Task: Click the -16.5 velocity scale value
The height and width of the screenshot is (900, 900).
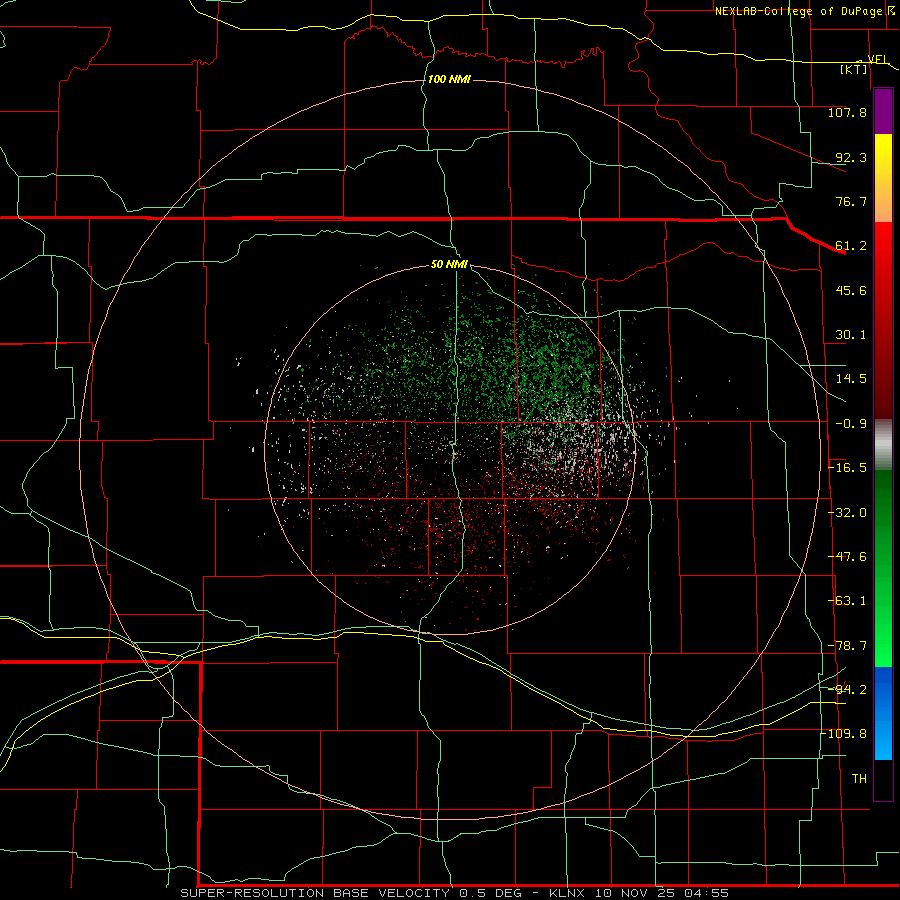Action: 847,468
